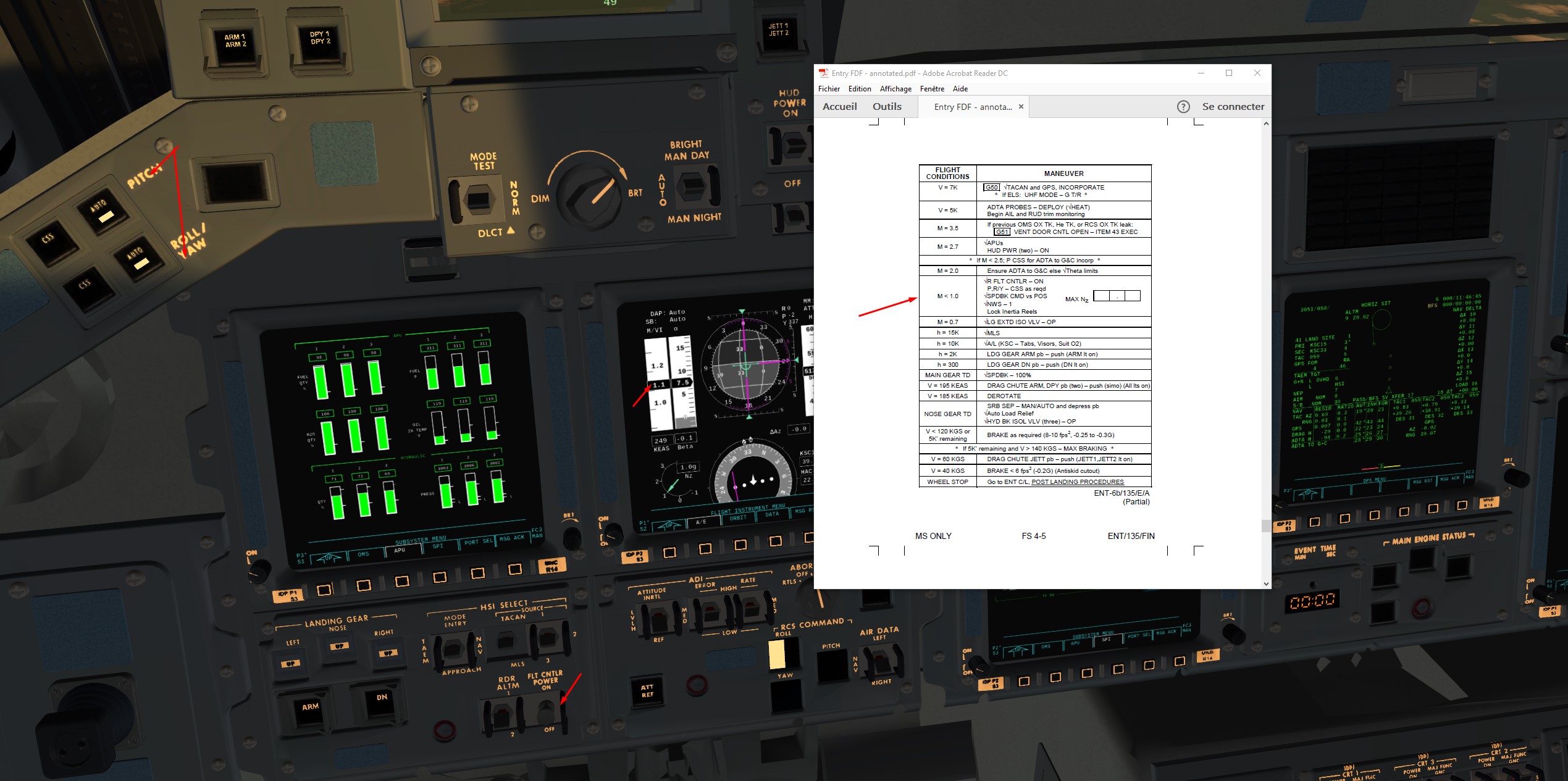Select the Entry FDF - annota... document tab

[x=973, y=107]
